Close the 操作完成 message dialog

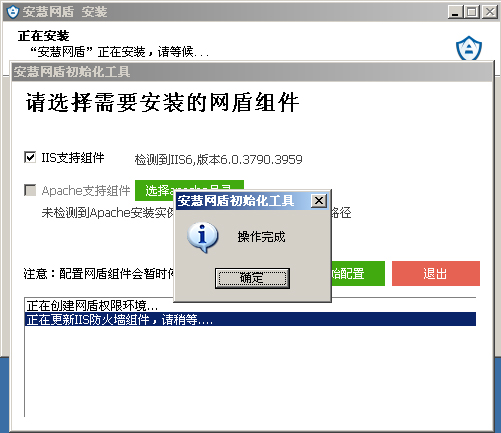(x=319, y=201)
